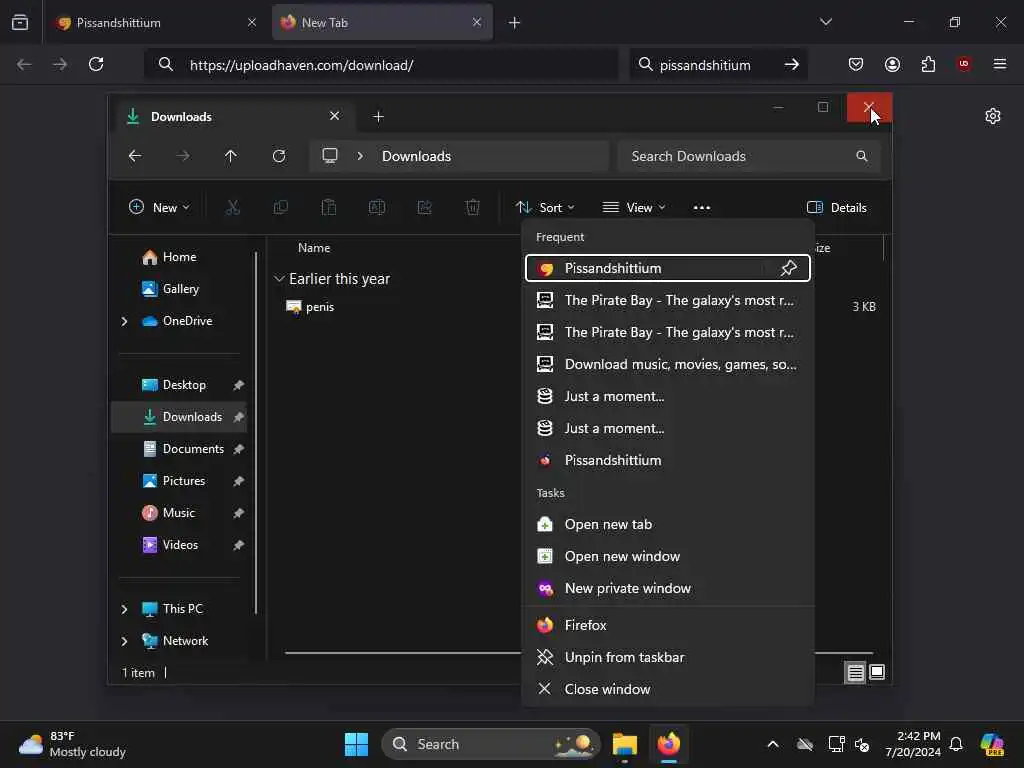
Task: Click the Cut icon in Explorer toolbar
Action: click(x=232, y=208)
